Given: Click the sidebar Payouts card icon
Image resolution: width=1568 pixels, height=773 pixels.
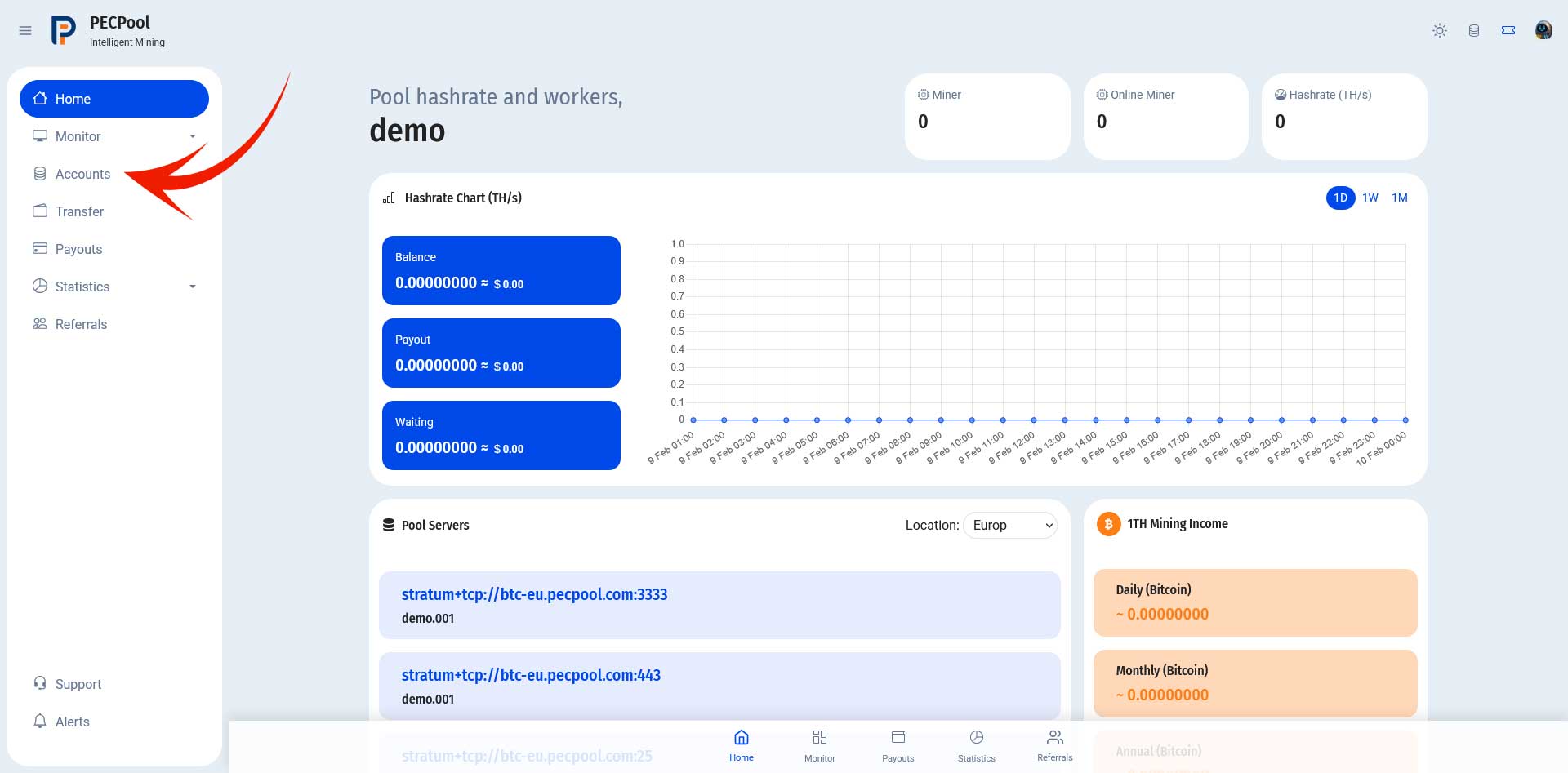Looking at the screenshot, I should click(40, 248).
